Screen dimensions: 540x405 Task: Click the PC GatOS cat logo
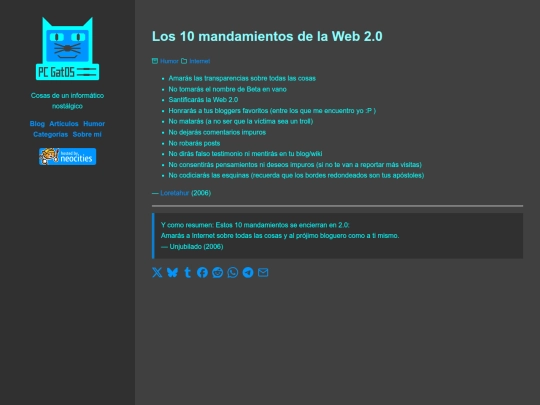68,49
